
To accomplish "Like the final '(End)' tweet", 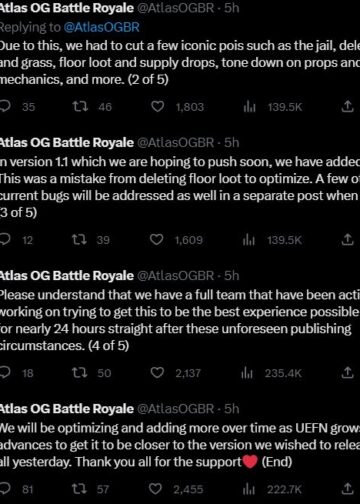I will click(x=155, y=489).
